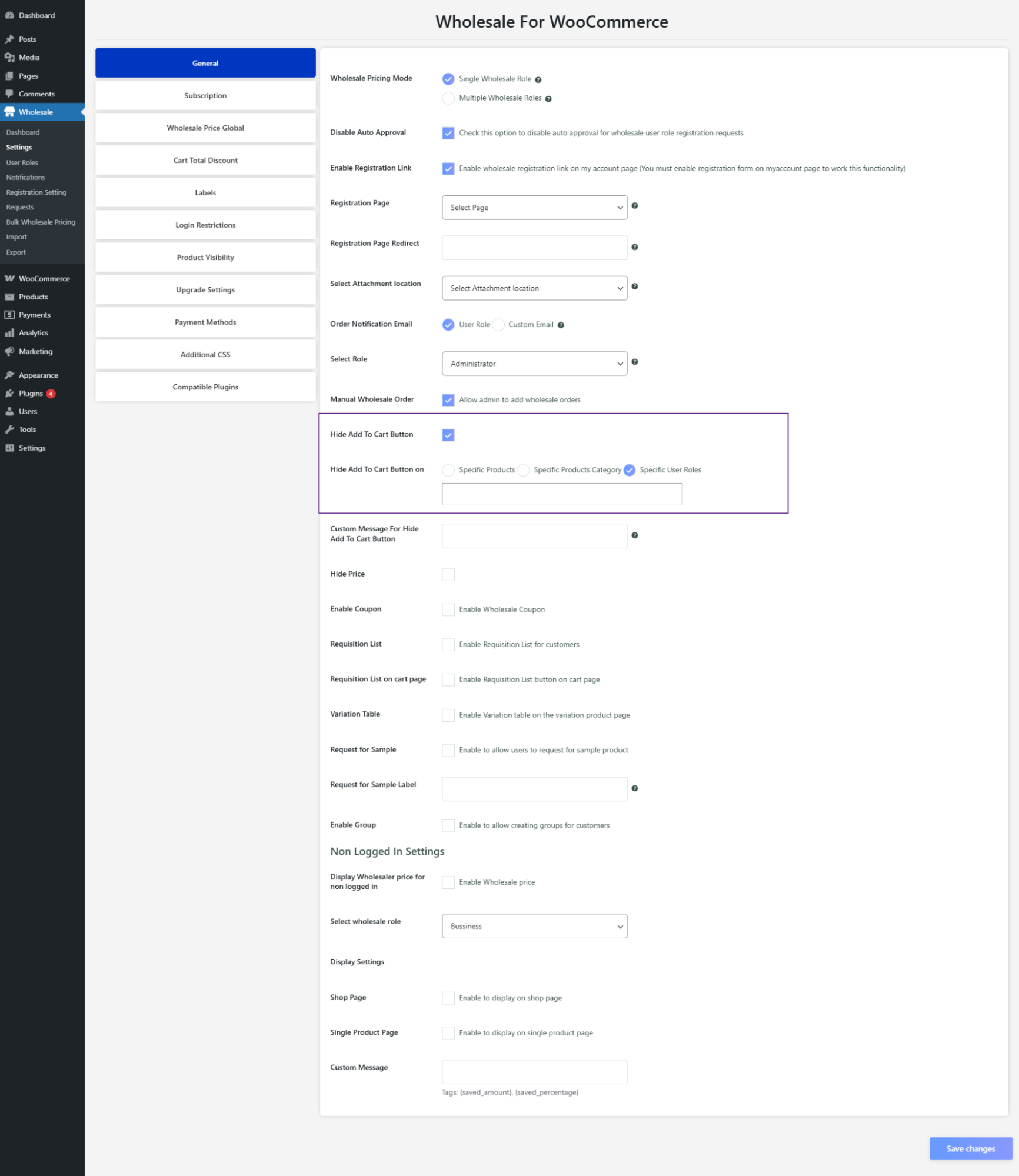This screenshot has width=1019, height=1176.
Task: Switch to the Labels tab
Action: 205,192
